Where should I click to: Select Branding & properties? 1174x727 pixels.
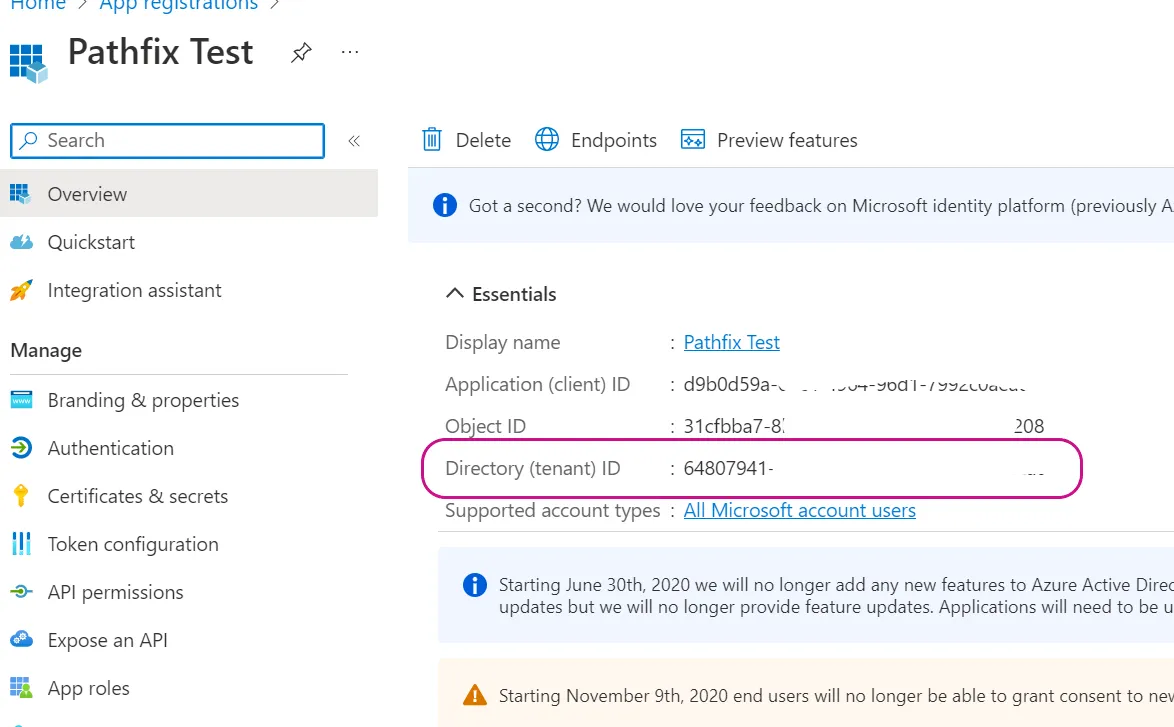(x=143, y=401)
